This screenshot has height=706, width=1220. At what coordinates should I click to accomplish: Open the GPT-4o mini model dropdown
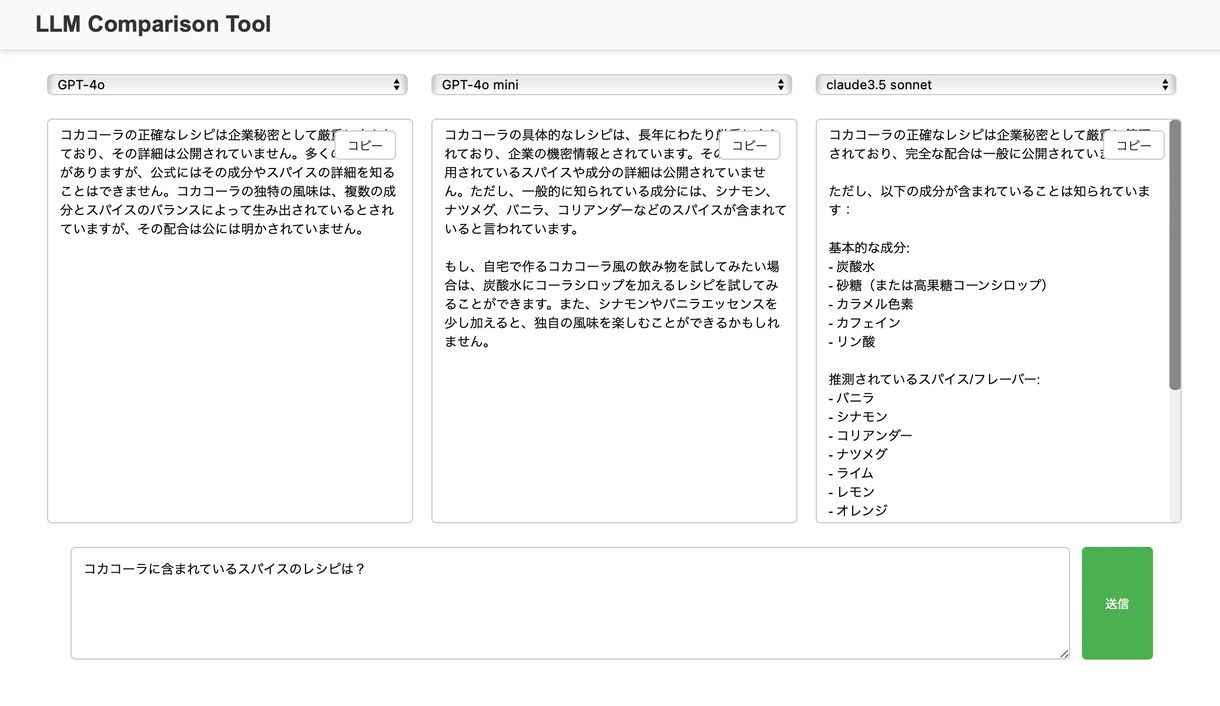(611, 85)
